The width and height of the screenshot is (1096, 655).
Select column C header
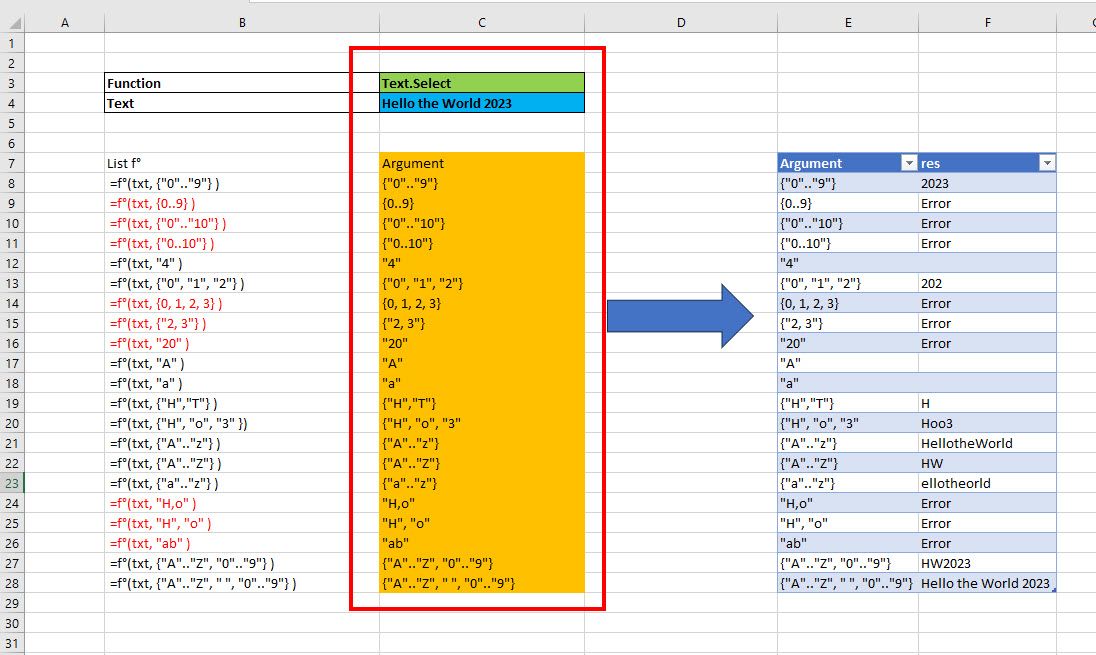(x=482, y=22)
